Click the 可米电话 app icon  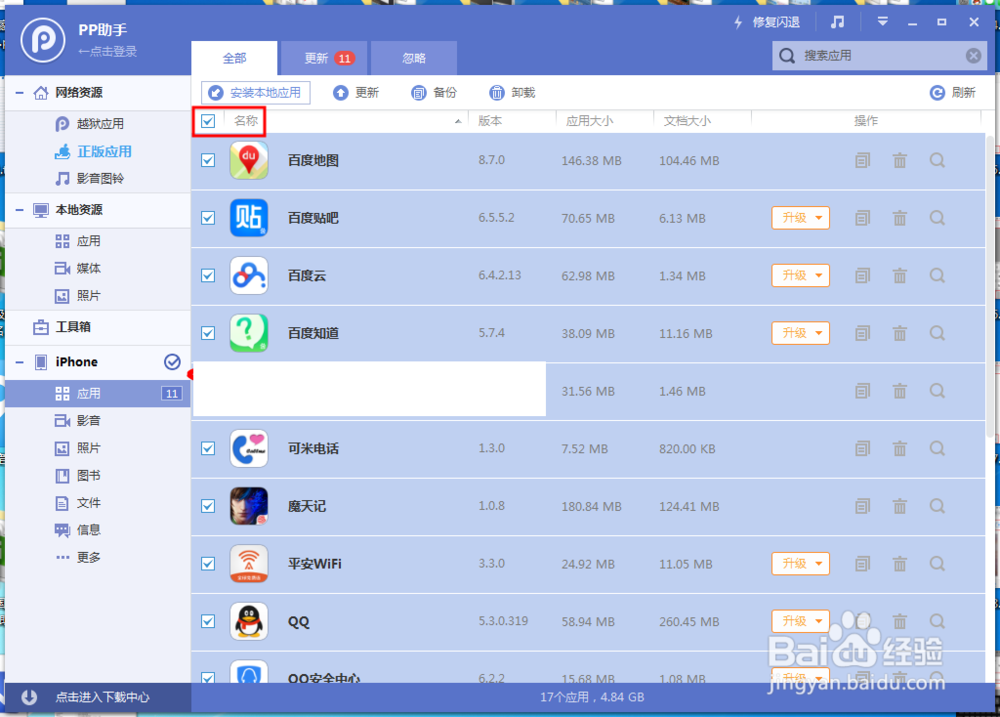(x=249, y=448)
